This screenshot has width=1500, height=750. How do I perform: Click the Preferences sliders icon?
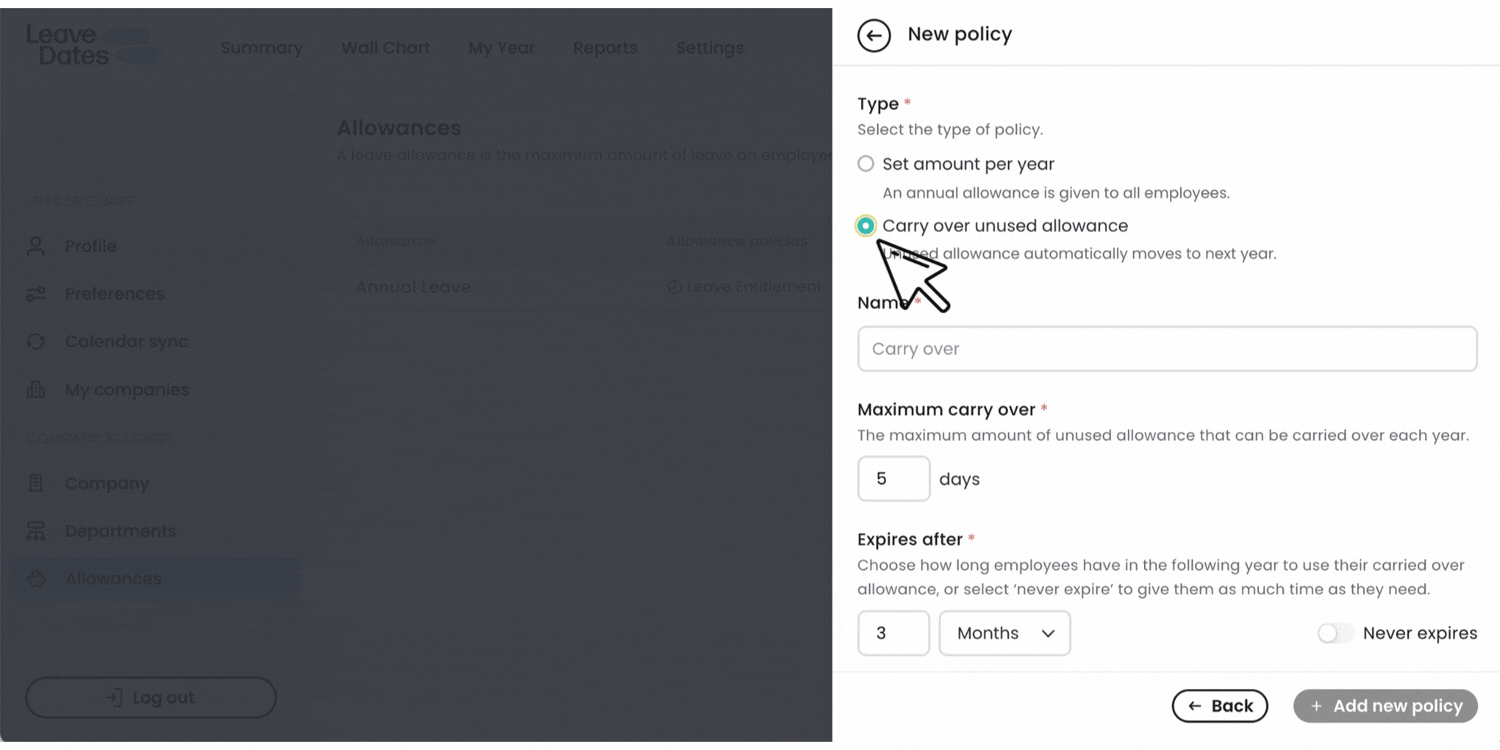[36, 294]
